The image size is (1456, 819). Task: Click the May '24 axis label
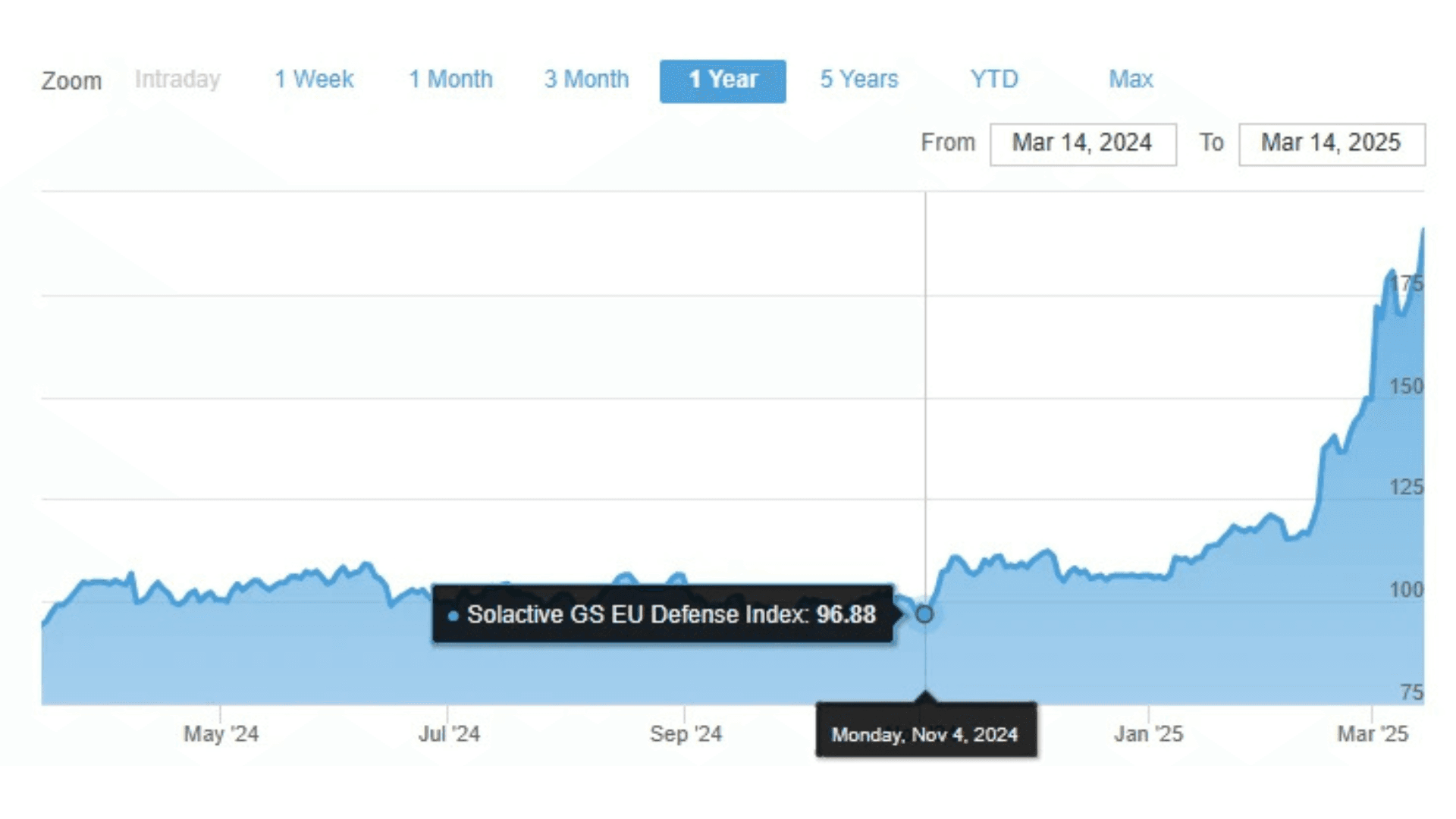221,734
